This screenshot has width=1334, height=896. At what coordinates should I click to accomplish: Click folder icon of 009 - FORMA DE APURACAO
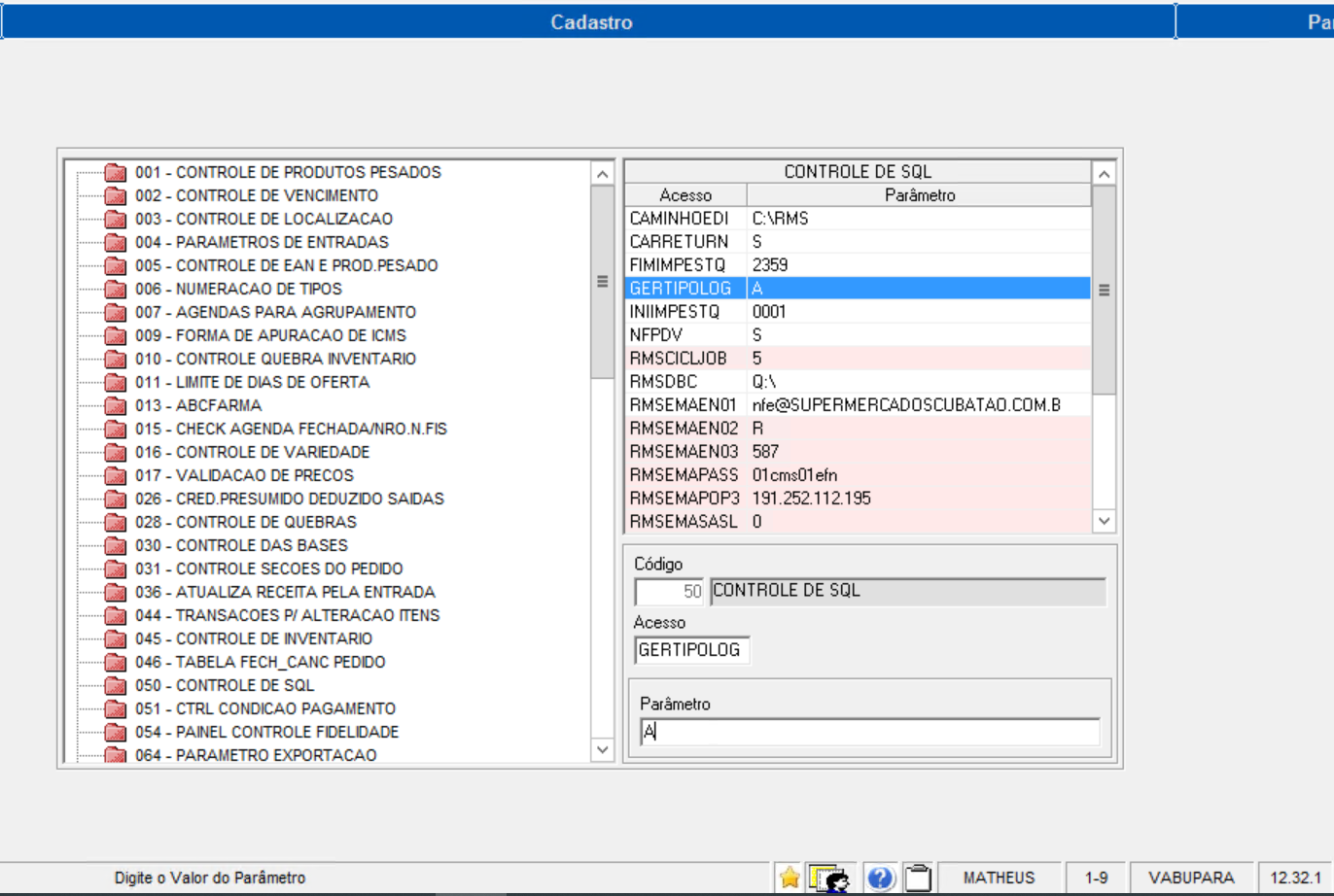pos(116,336)
